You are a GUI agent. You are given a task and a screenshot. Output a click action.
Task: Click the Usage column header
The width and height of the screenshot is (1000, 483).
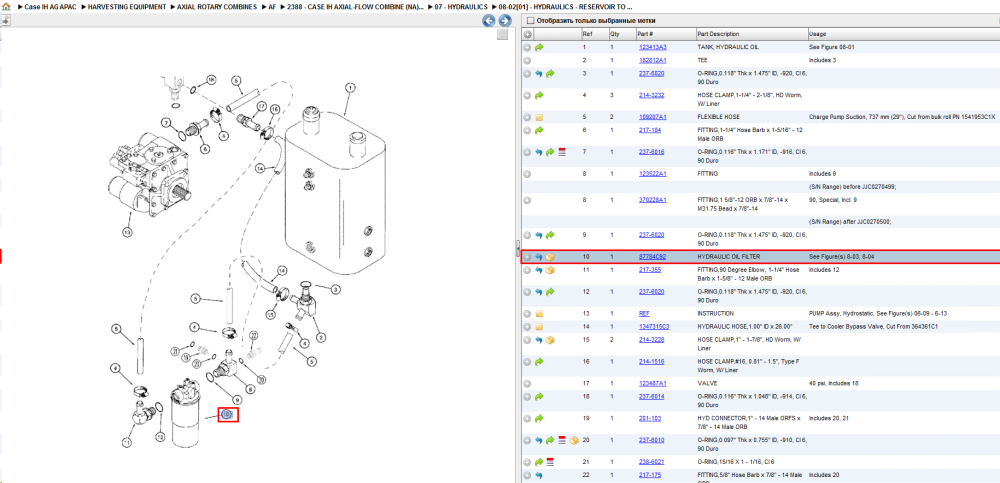click(x=902, y=34)
